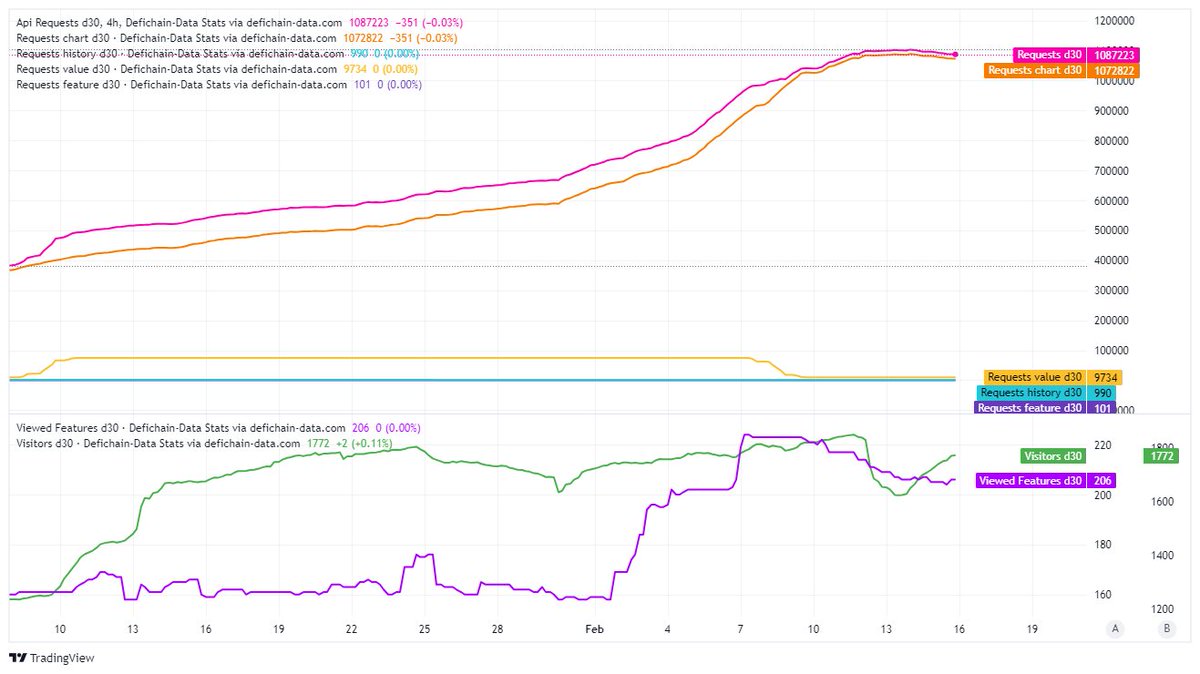Click the 7 date on time axis
Viewport: 1200px width, 674px height.
[x=740, y=629]
